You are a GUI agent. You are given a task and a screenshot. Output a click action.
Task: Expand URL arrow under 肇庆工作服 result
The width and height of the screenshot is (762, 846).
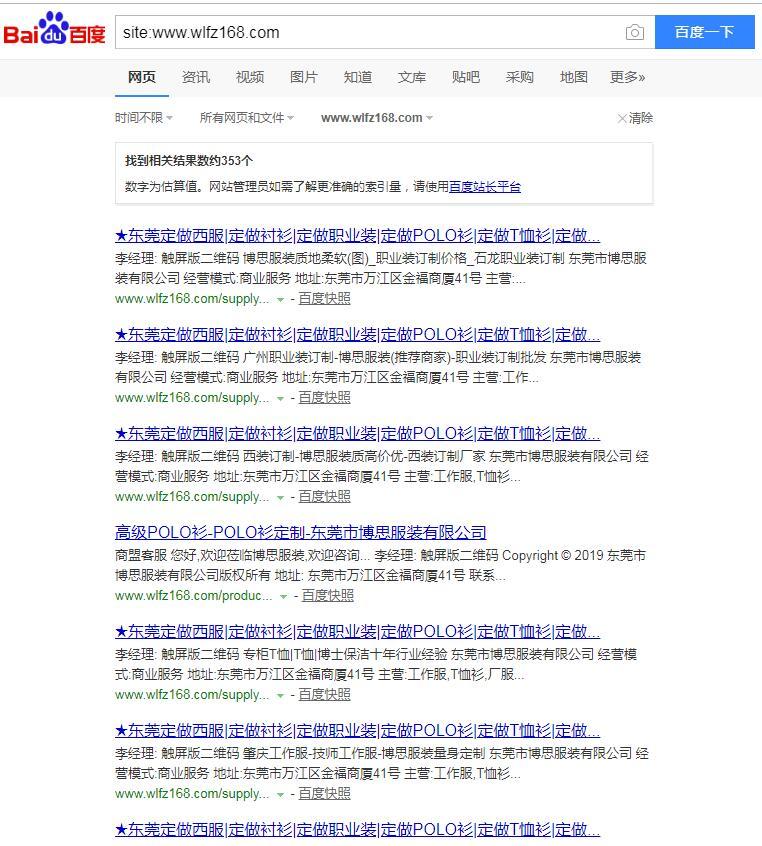coord(281,795)
